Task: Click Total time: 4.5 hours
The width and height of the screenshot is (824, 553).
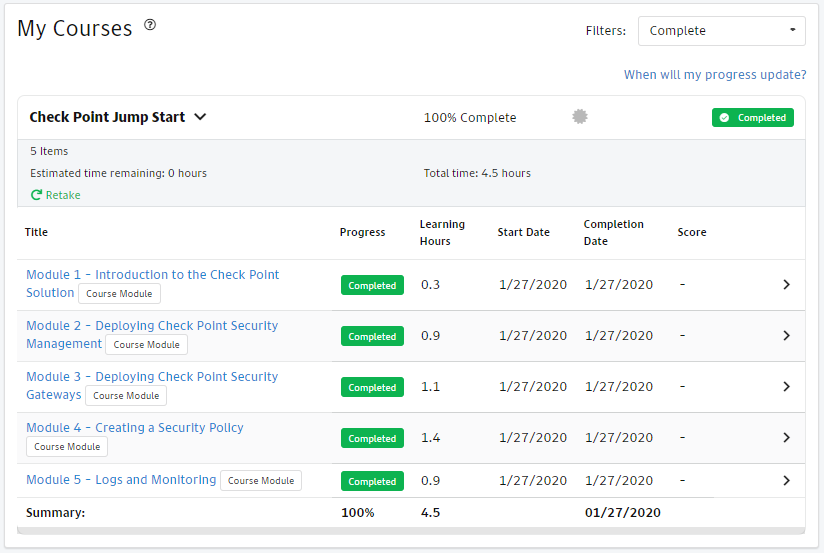Action: pos(477,173)
